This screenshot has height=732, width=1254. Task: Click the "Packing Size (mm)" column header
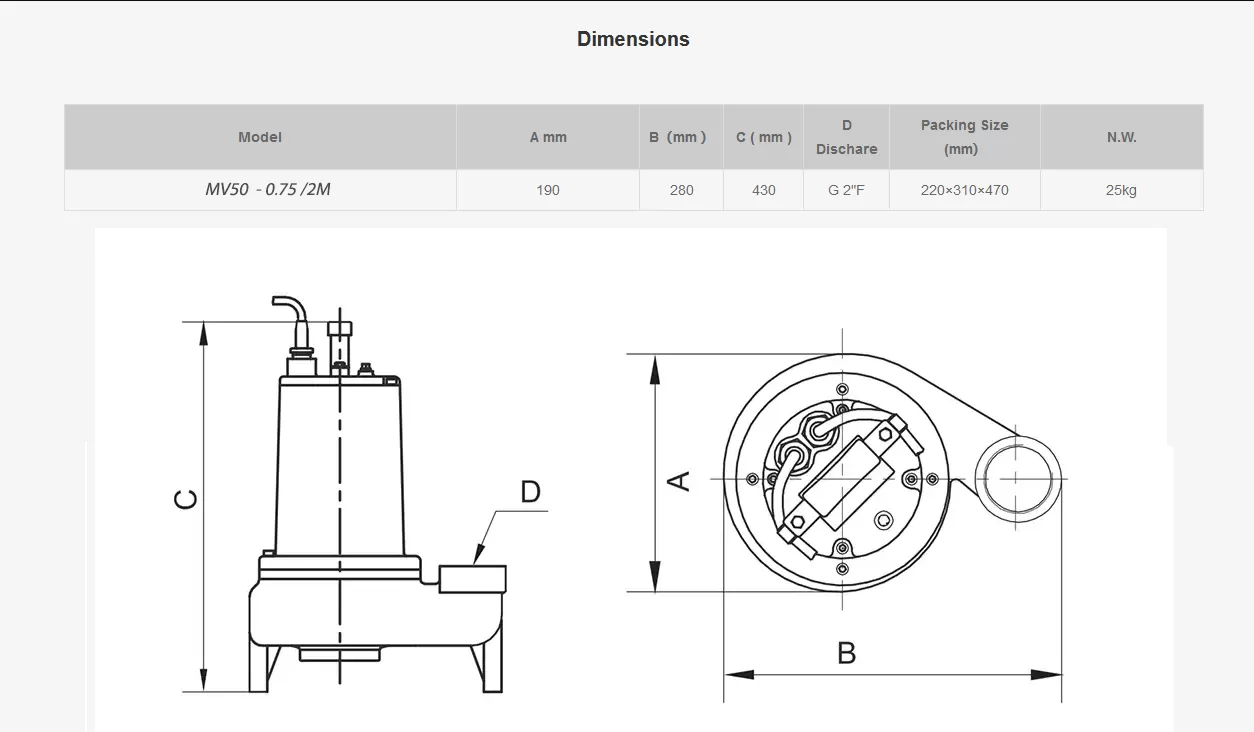[964, 137]
